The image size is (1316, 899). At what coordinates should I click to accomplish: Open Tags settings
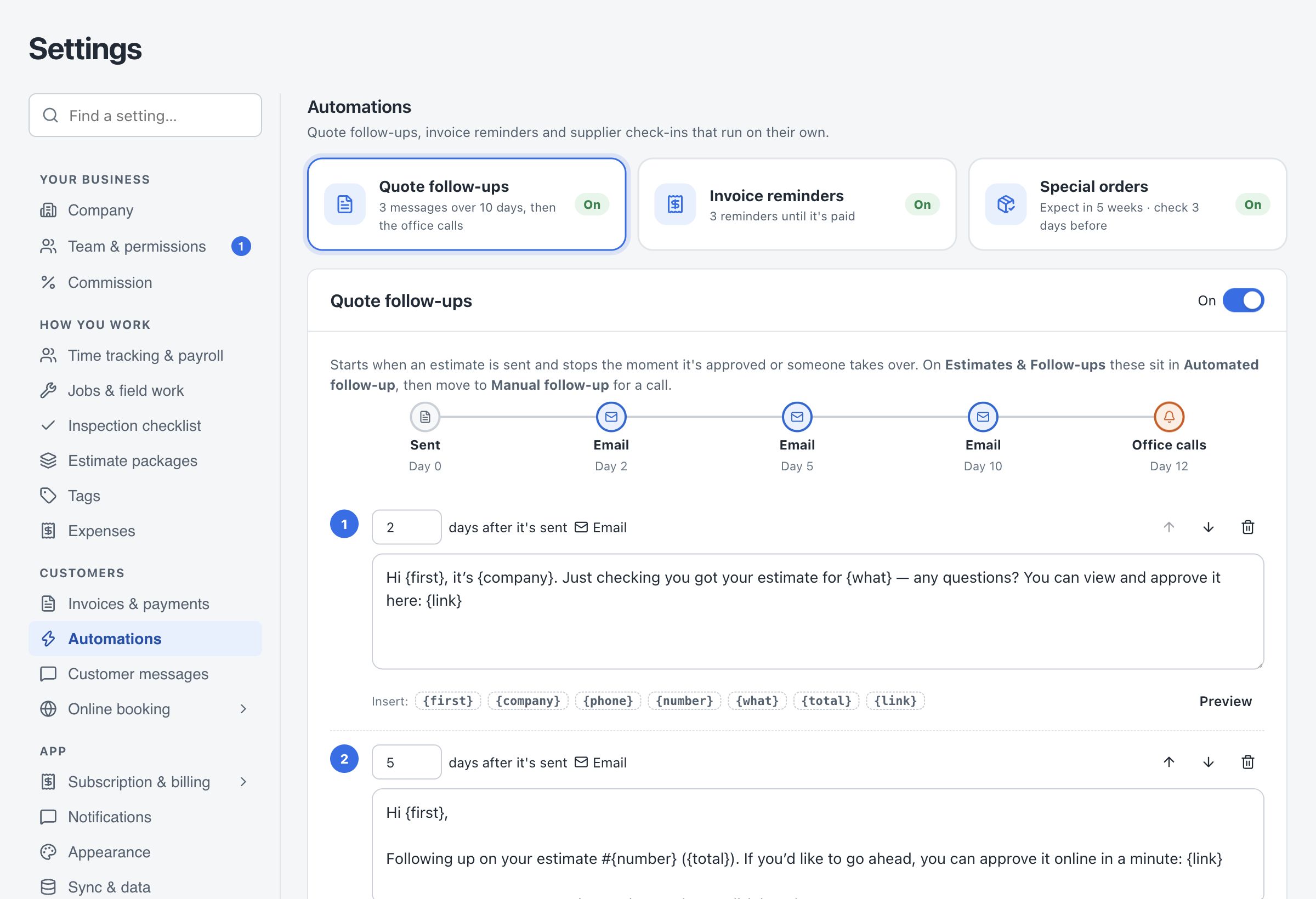(145, 496)
